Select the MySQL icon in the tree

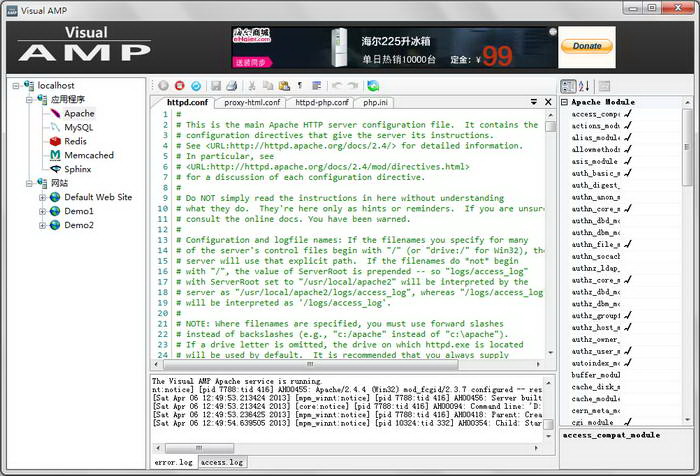(x=55, y=127)
